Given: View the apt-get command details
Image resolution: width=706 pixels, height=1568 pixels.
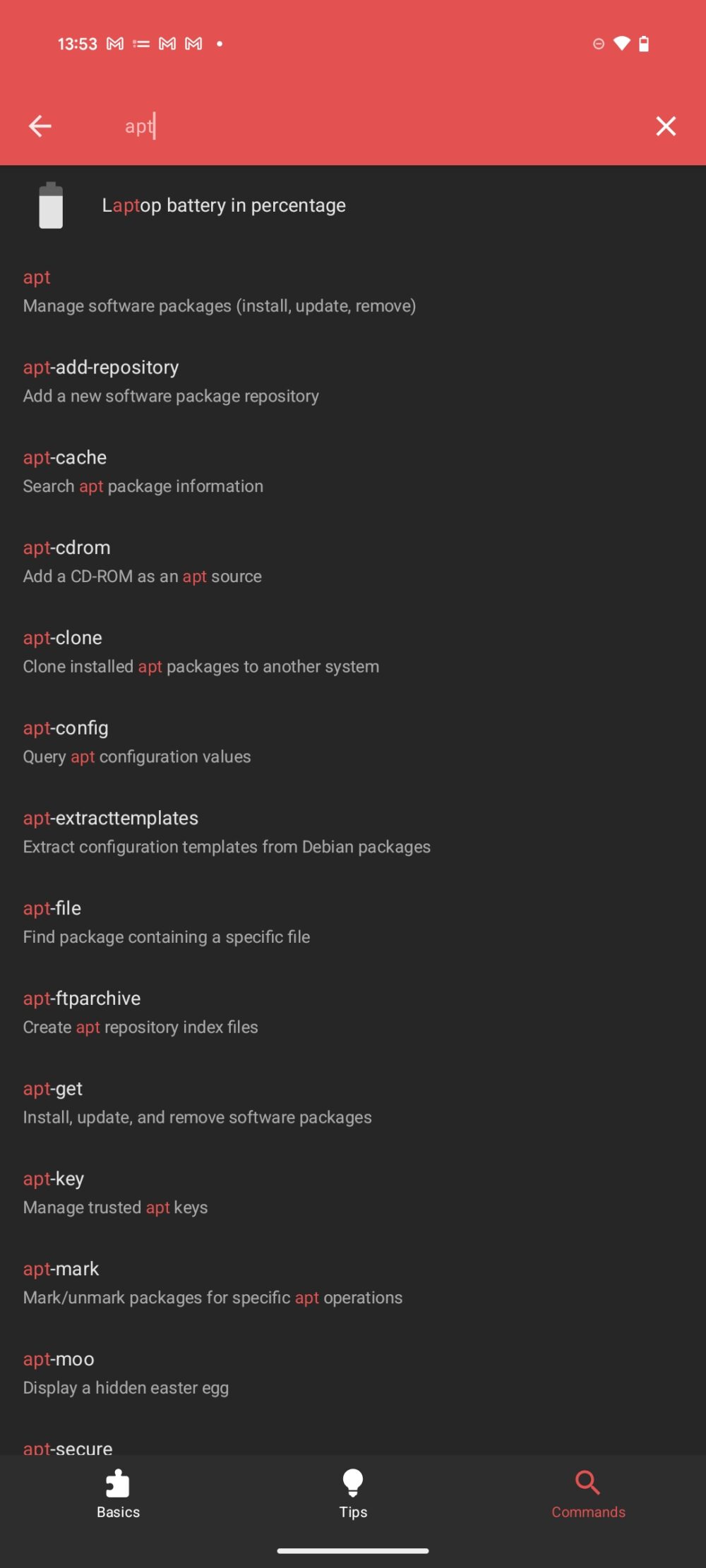Looking at the screenshot, I should pos(198,1102).
